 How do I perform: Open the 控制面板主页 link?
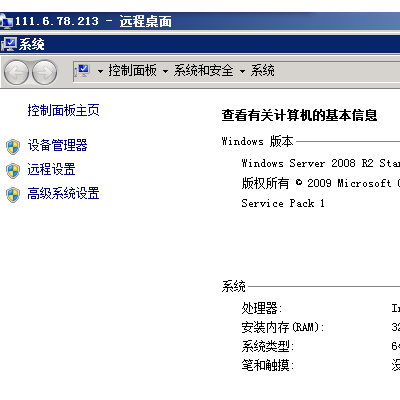[x=63, y=110]
